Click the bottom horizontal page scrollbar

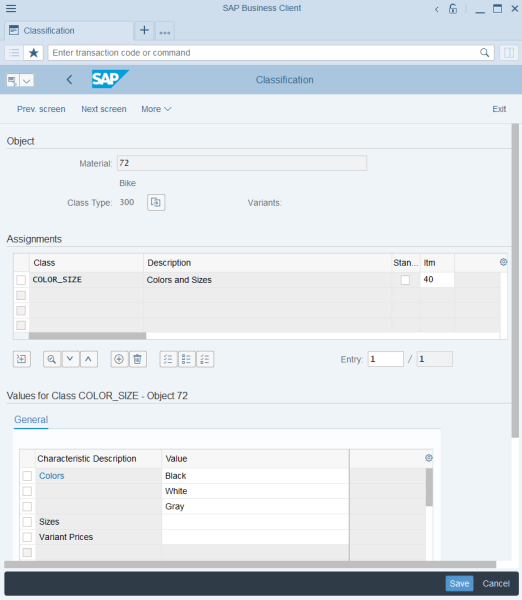click(x=250, y=564)
